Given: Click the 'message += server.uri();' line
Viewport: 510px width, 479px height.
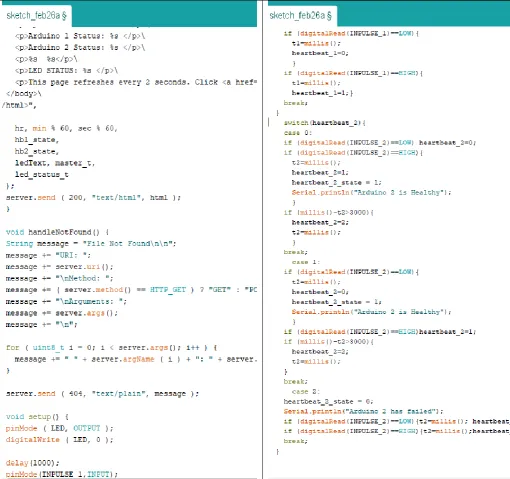Looking at the screenshot, I should [59, 267].
